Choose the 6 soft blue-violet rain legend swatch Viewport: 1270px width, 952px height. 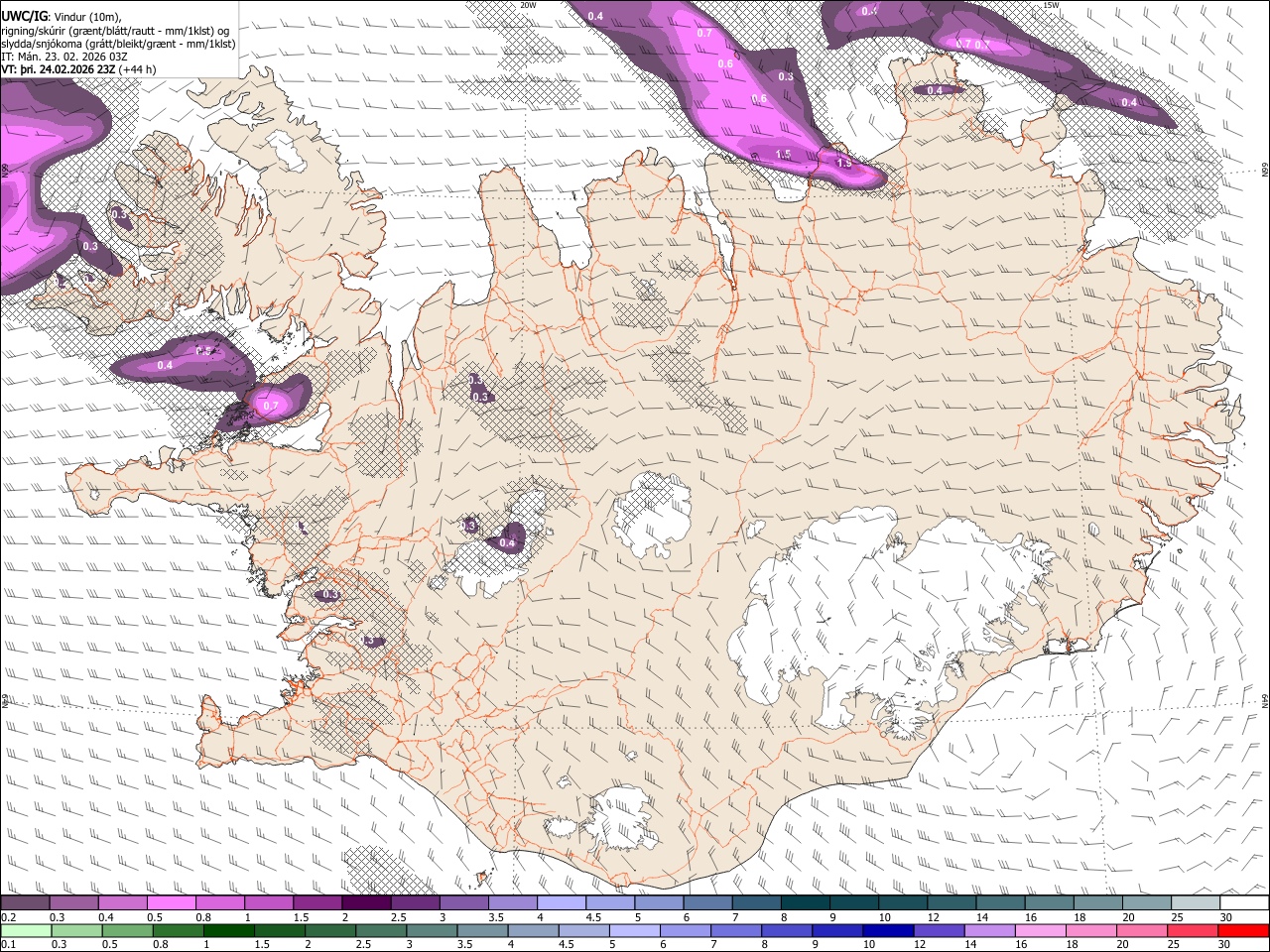(x=686, y=930)
